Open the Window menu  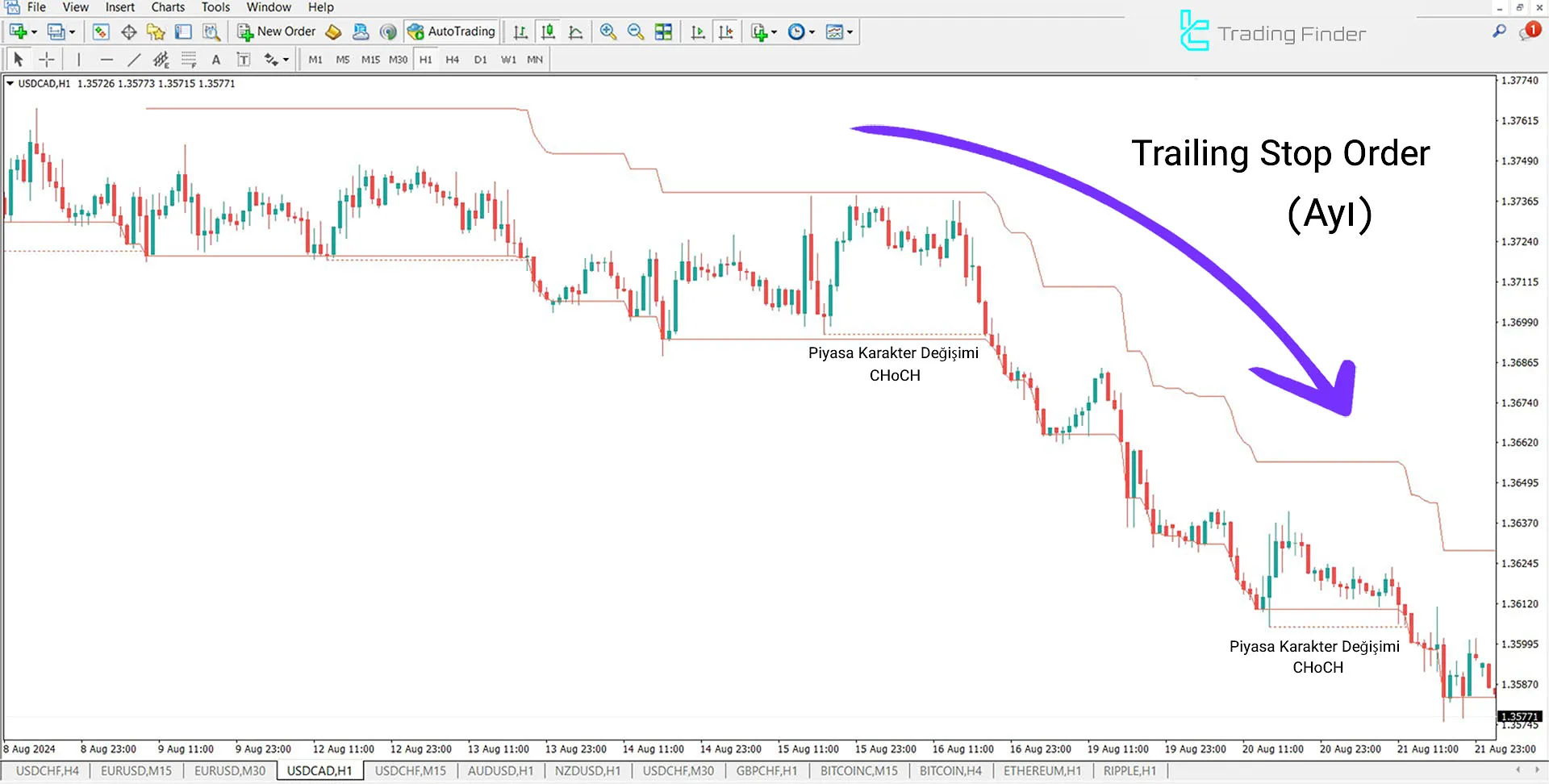click(x=269, y=7)
